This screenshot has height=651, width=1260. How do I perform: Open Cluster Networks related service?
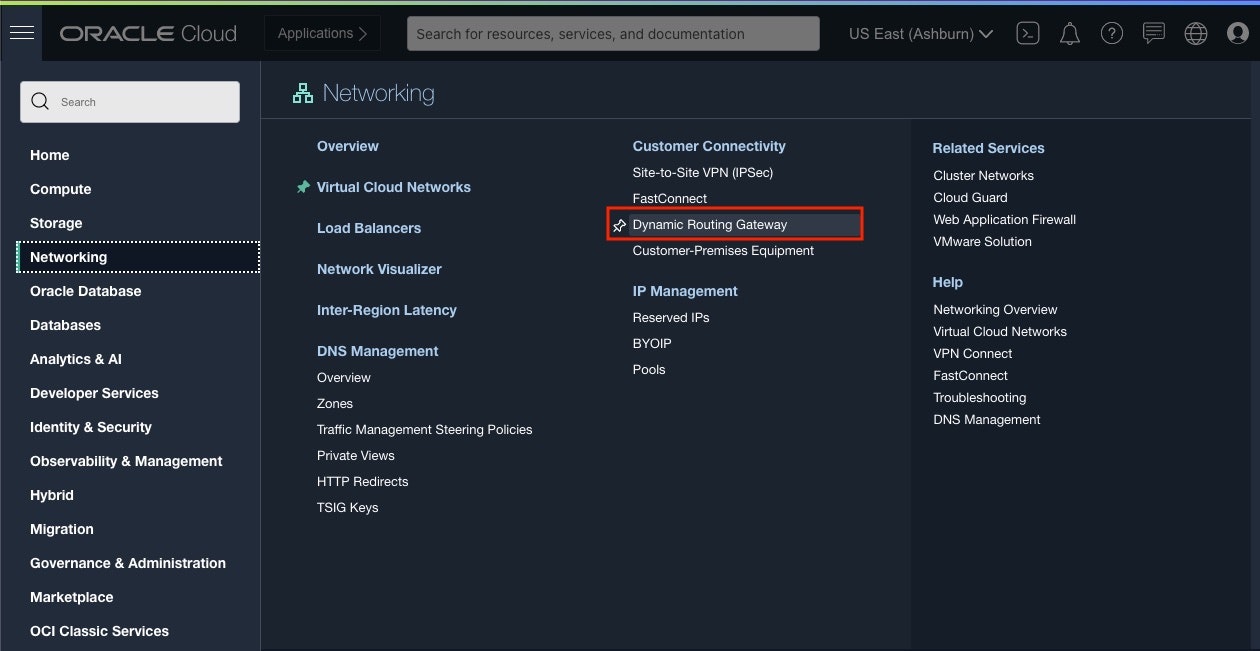pyautogui.click(x=984, y=175)
